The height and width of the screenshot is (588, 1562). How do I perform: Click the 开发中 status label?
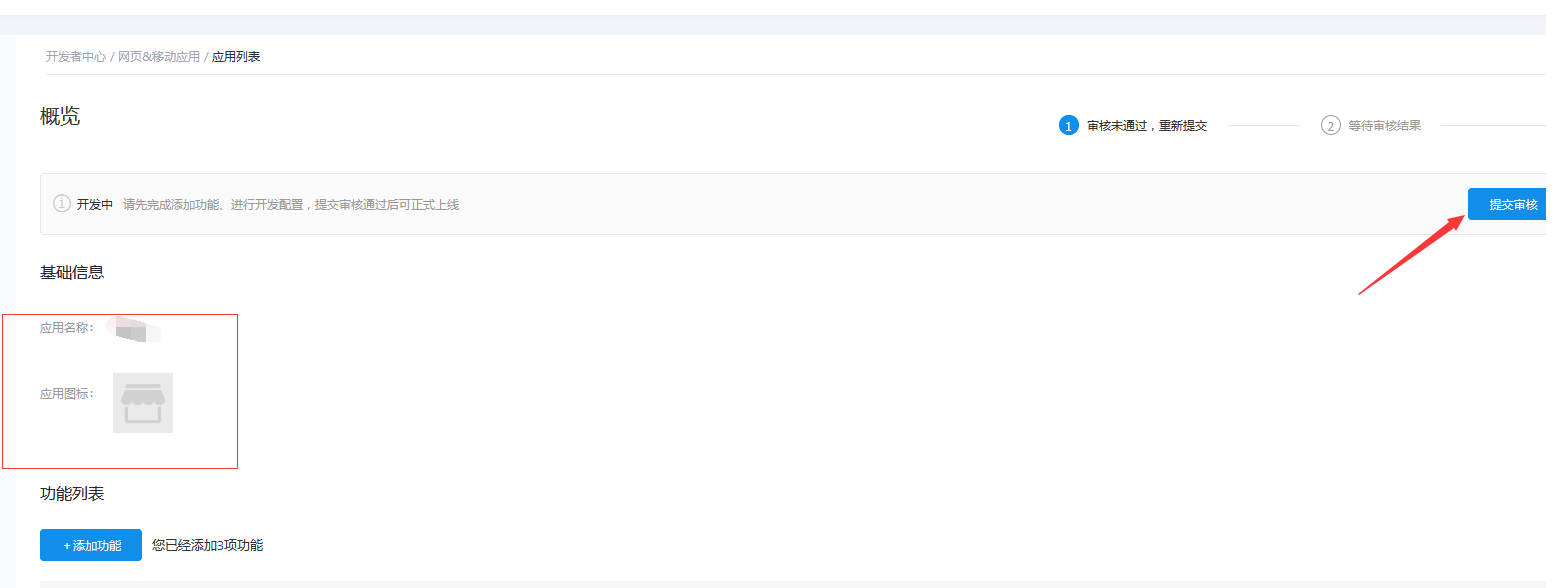(x=95, y=204)
